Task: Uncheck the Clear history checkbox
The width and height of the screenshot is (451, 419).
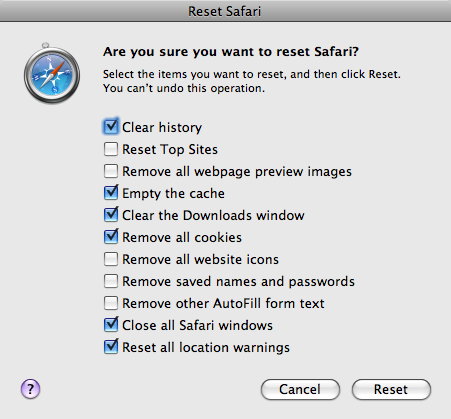Action: point(111,127)
